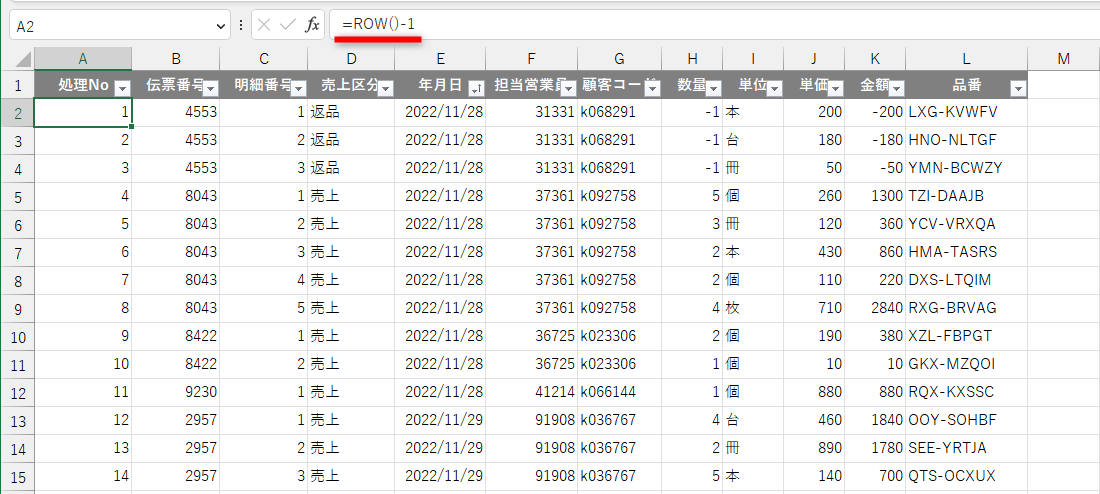The width and height of the screenshot is (1100, 494).
Task: Click the Insert Function fx icon
Action: point(312,25)
